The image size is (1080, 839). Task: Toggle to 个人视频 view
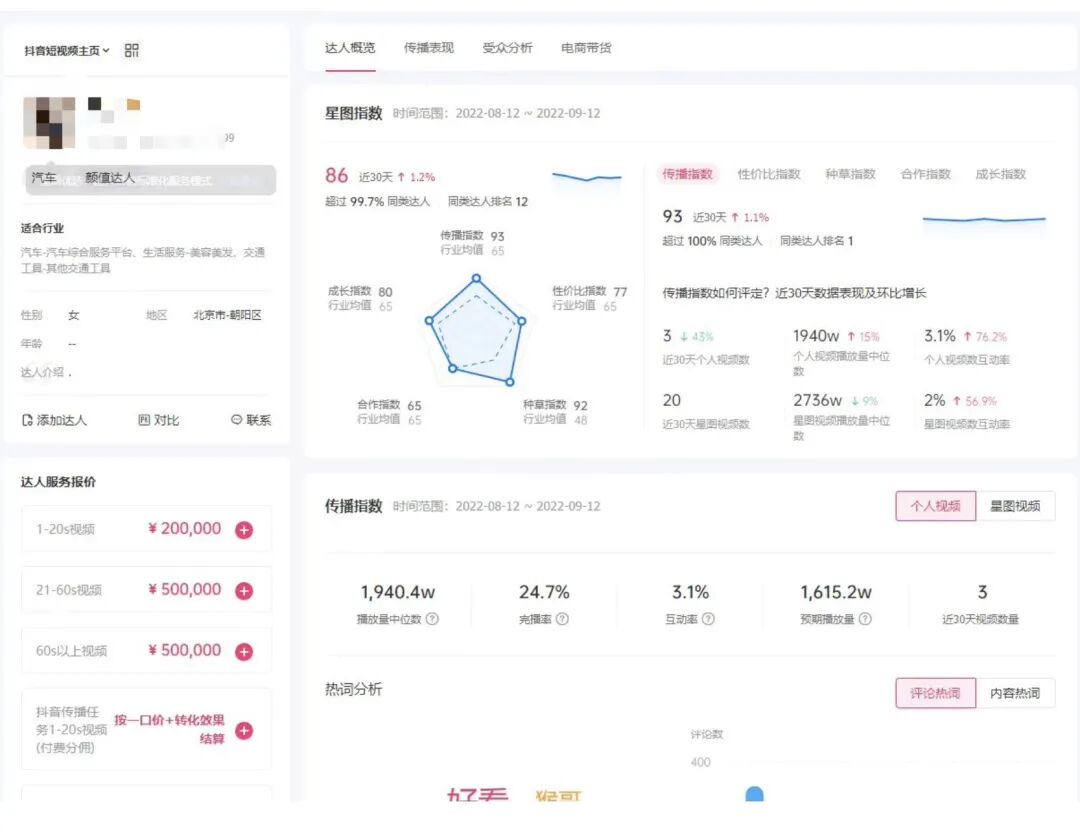(935, 506)
